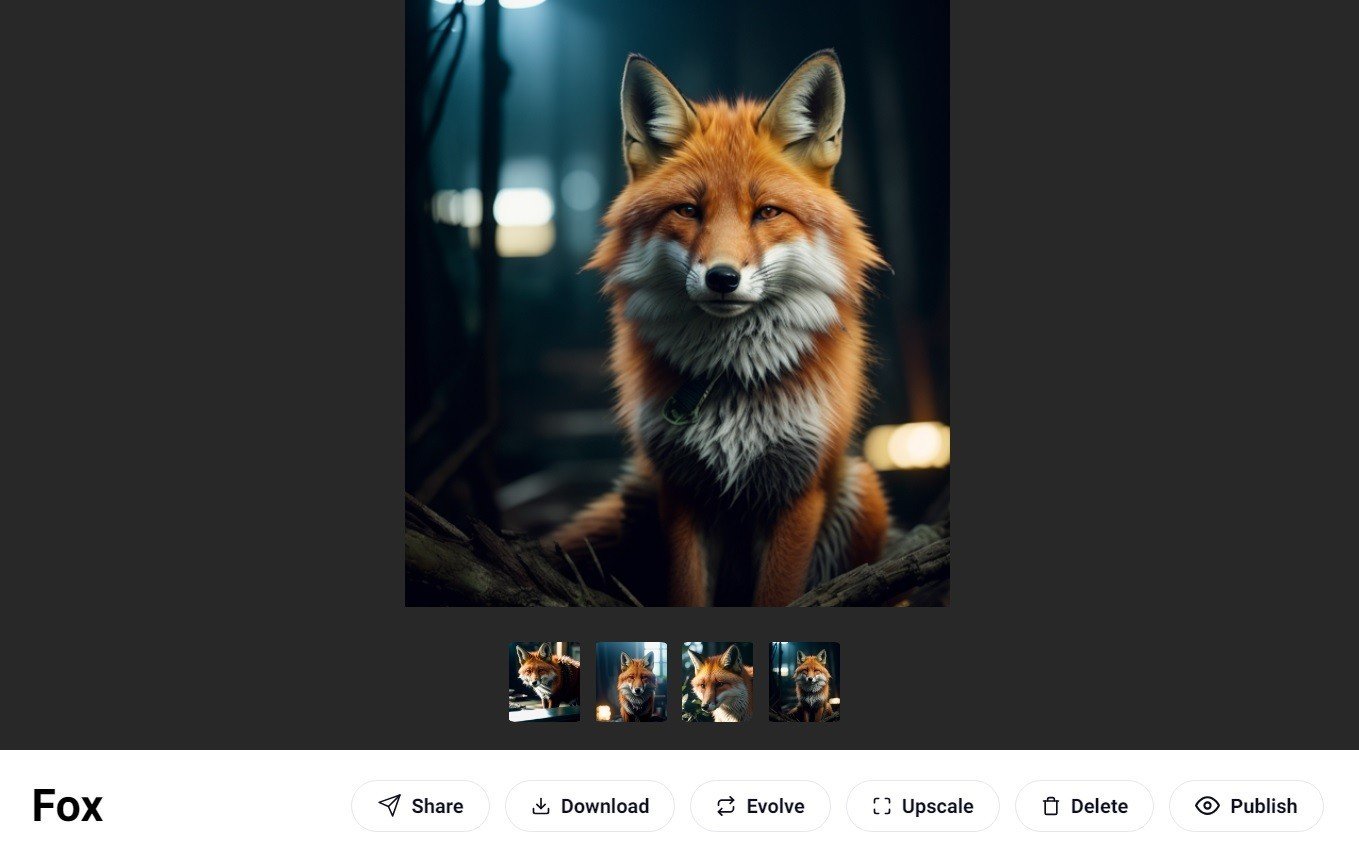This screenshot has width=1359, height=843.
Task: Select the fourth fox thumbnail
Action: 804,682
